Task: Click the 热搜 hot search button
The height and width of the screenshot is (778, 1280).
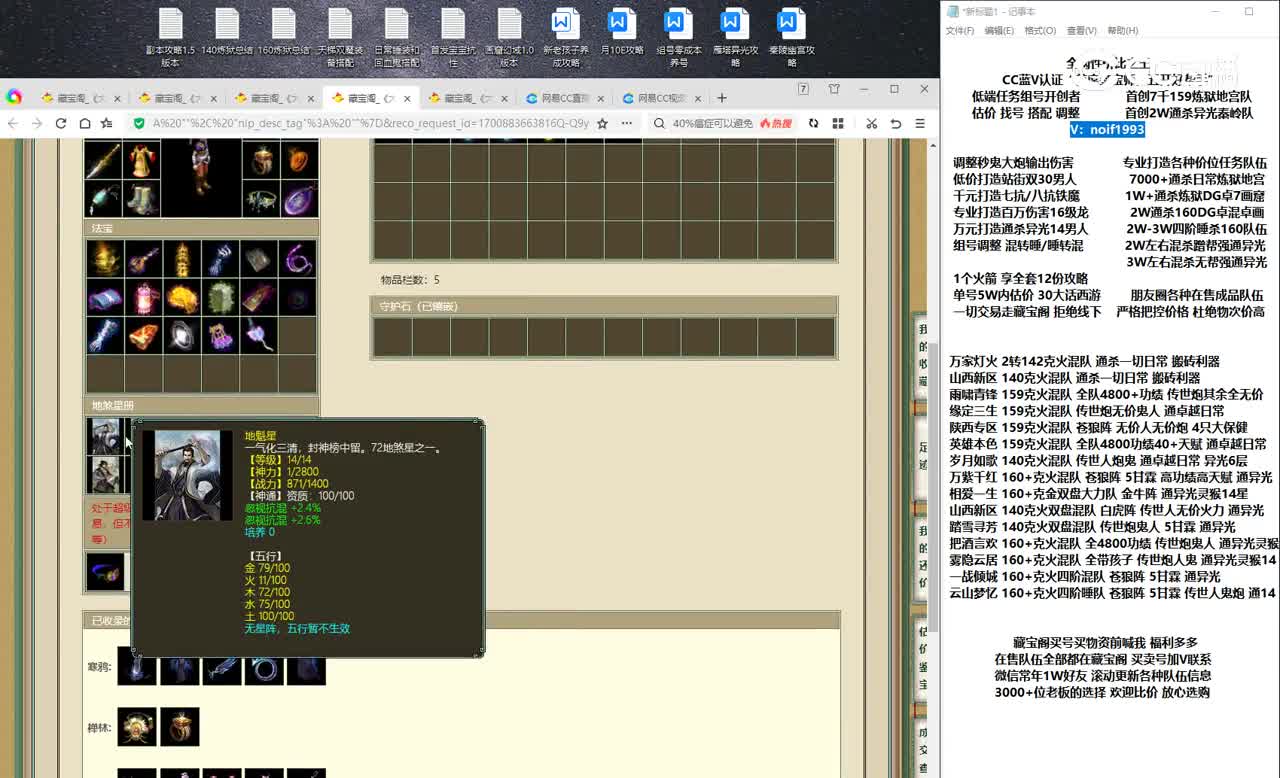Action: pos(776,123)
